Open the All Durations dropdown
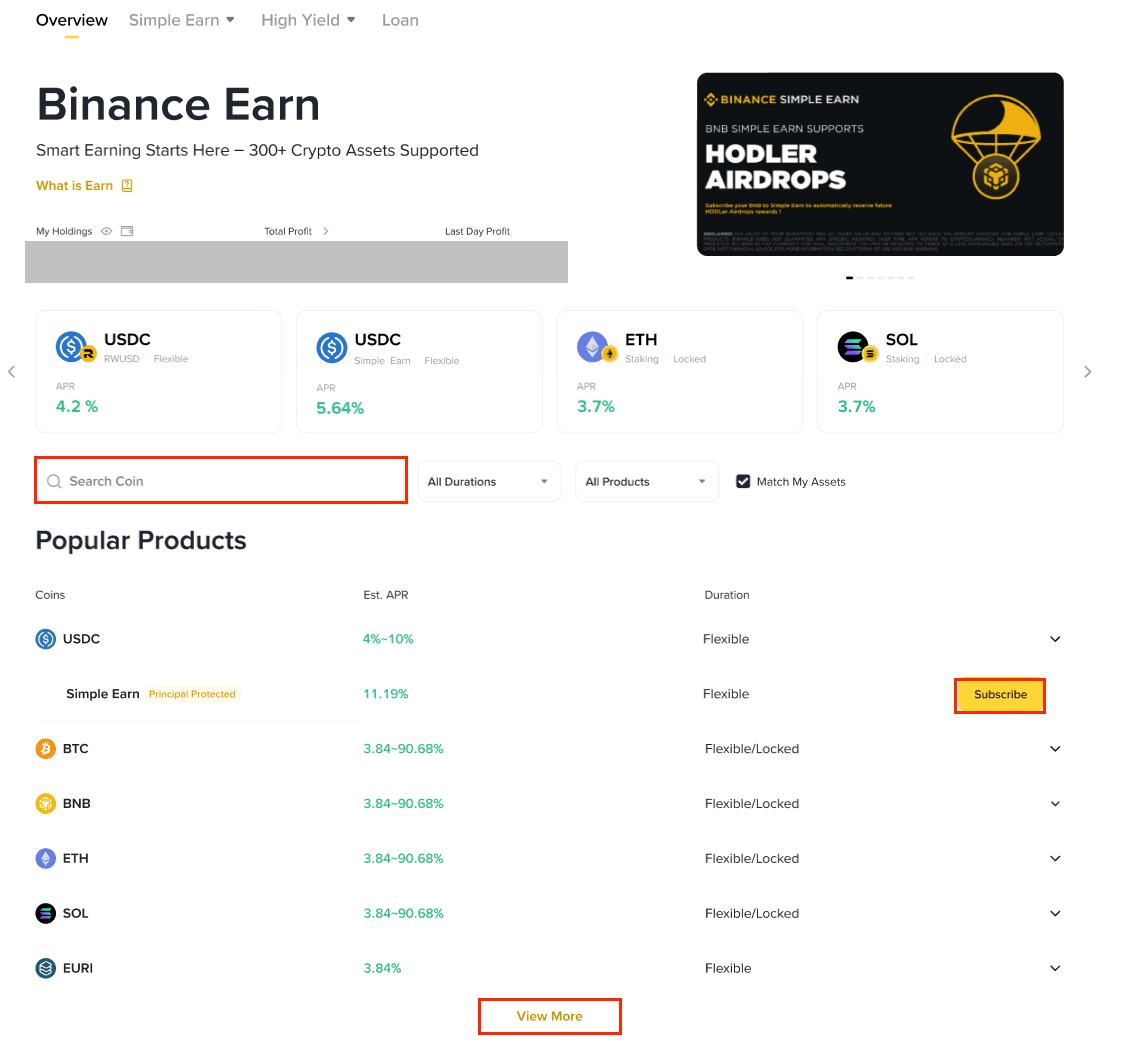The image size is (1125, 1056). (x=488, y=481)
